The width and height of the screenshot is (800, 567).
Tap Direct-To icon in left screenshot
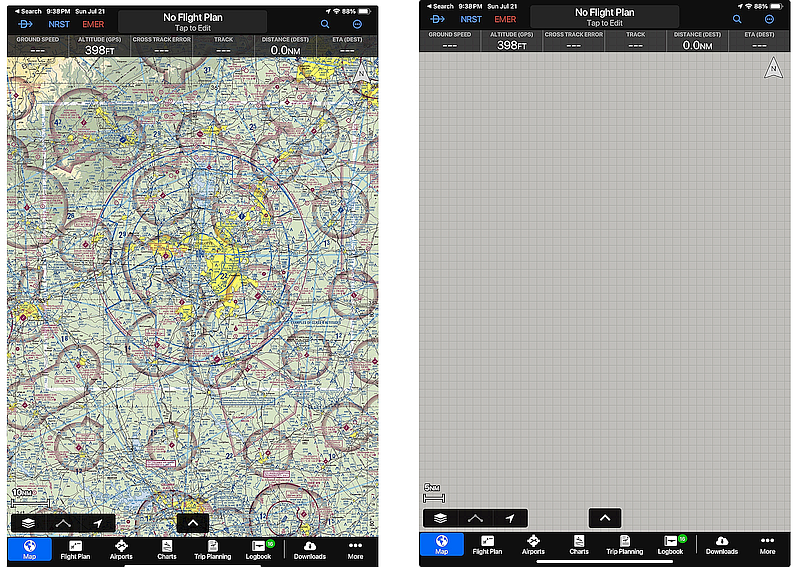(x=25, y=24)
